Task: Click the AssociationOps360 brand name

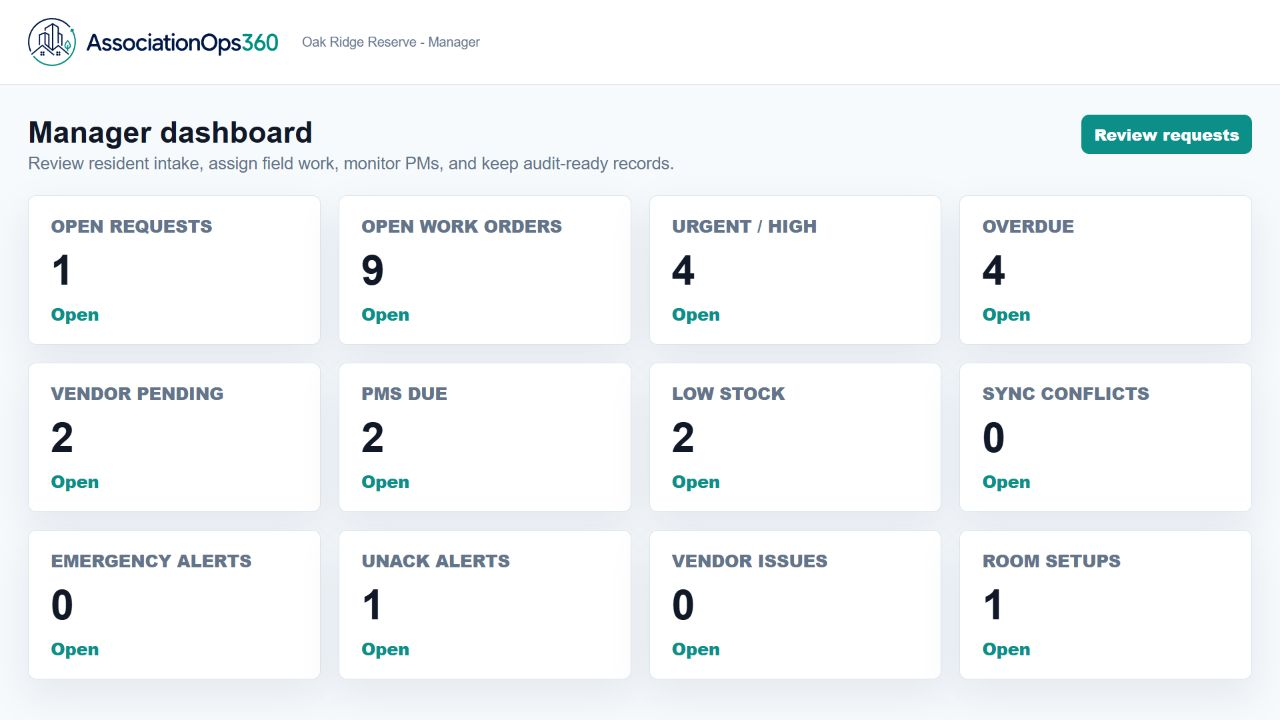Action: click(x=182, y=42)
